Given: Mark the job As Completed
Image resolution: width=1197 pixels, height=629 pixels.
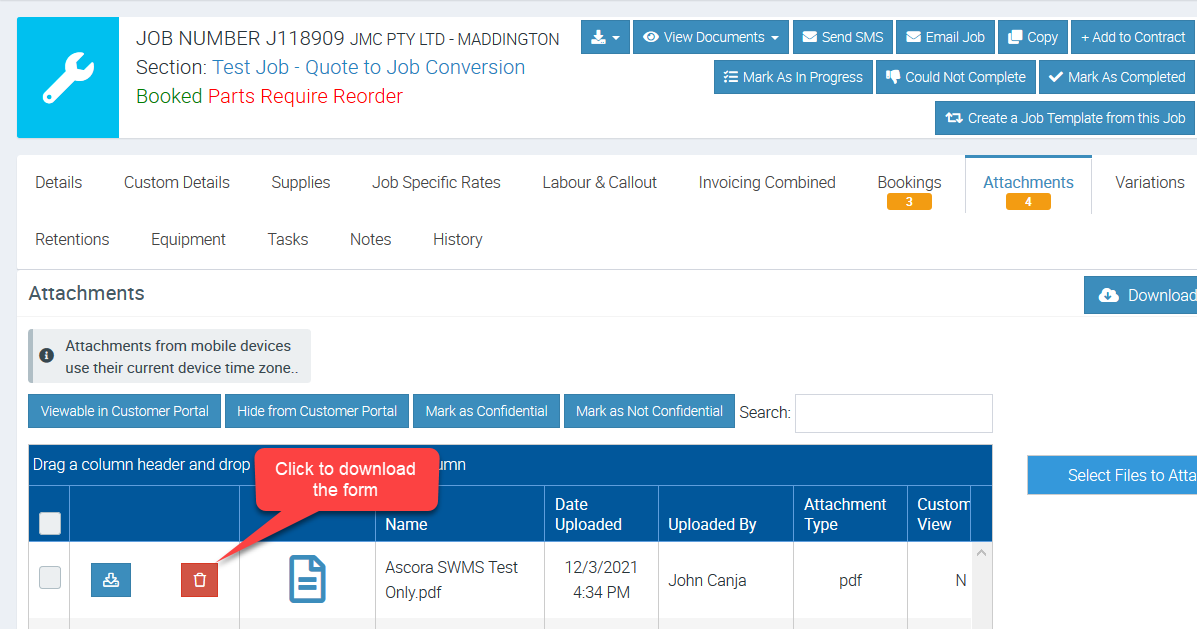Looking at the screenshot, I should pyautogui.click(x=1116, y=77).
